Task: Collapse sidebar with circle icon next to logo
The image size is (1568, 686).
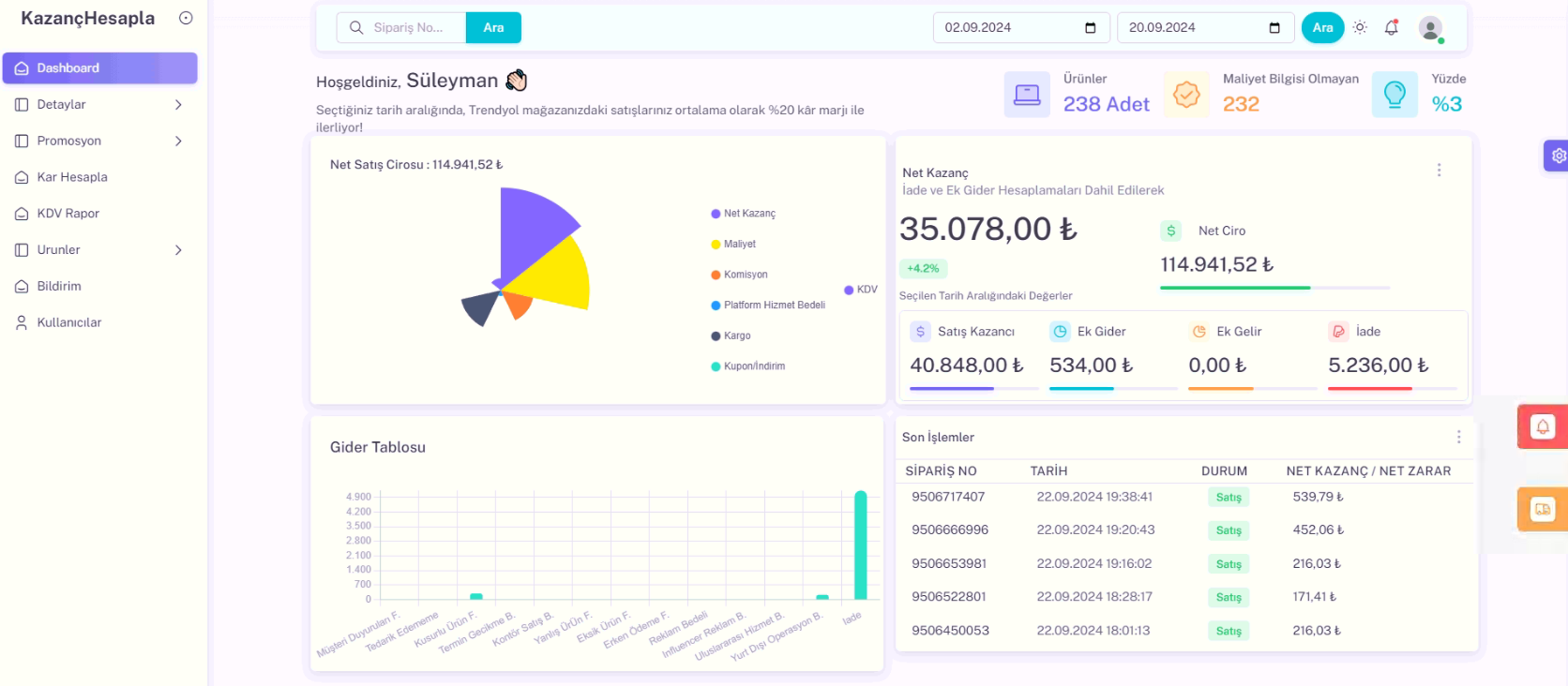Action: 186,18
